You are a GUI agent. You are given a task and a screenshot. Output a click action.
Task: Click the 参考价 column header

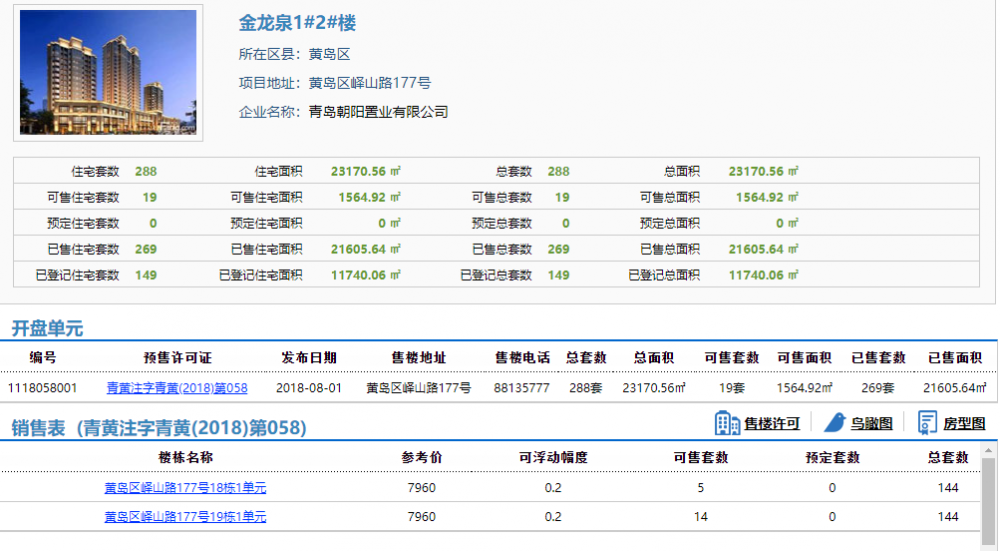coord(422,457)
